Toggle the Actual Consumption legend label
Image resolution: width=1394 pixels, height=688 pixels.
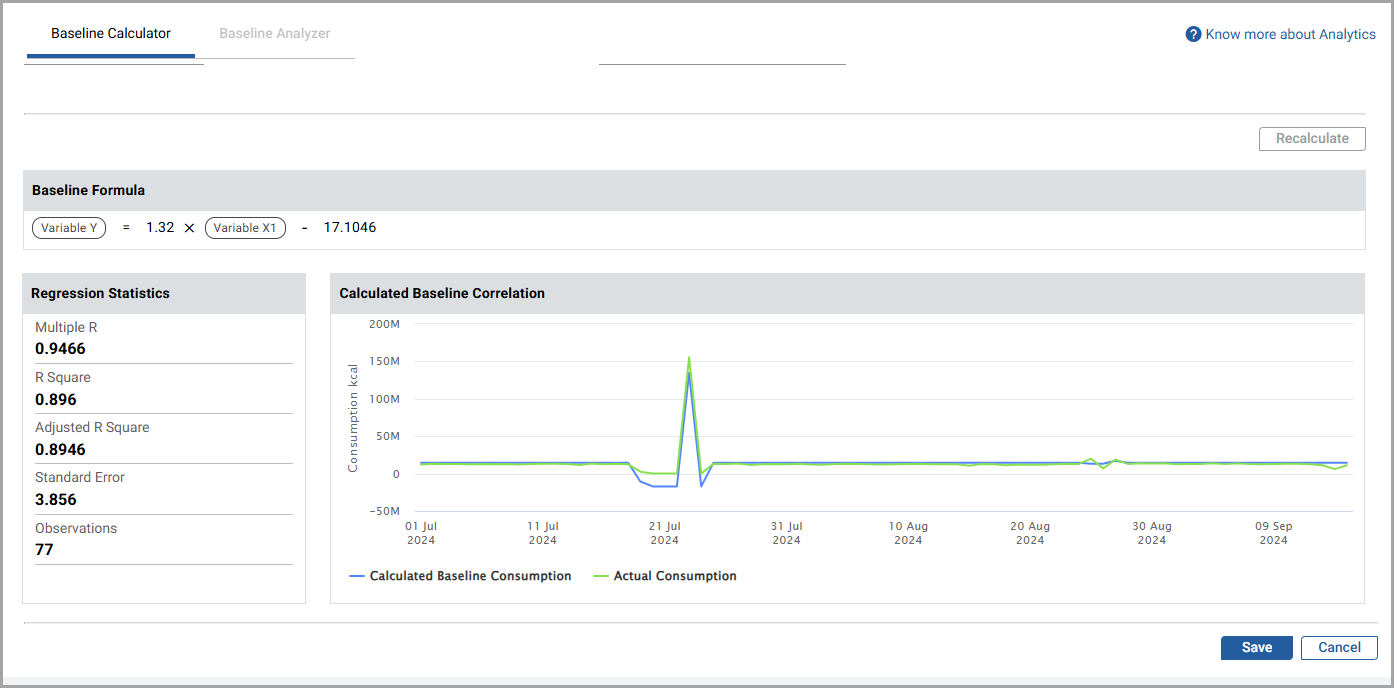point(675,576)
